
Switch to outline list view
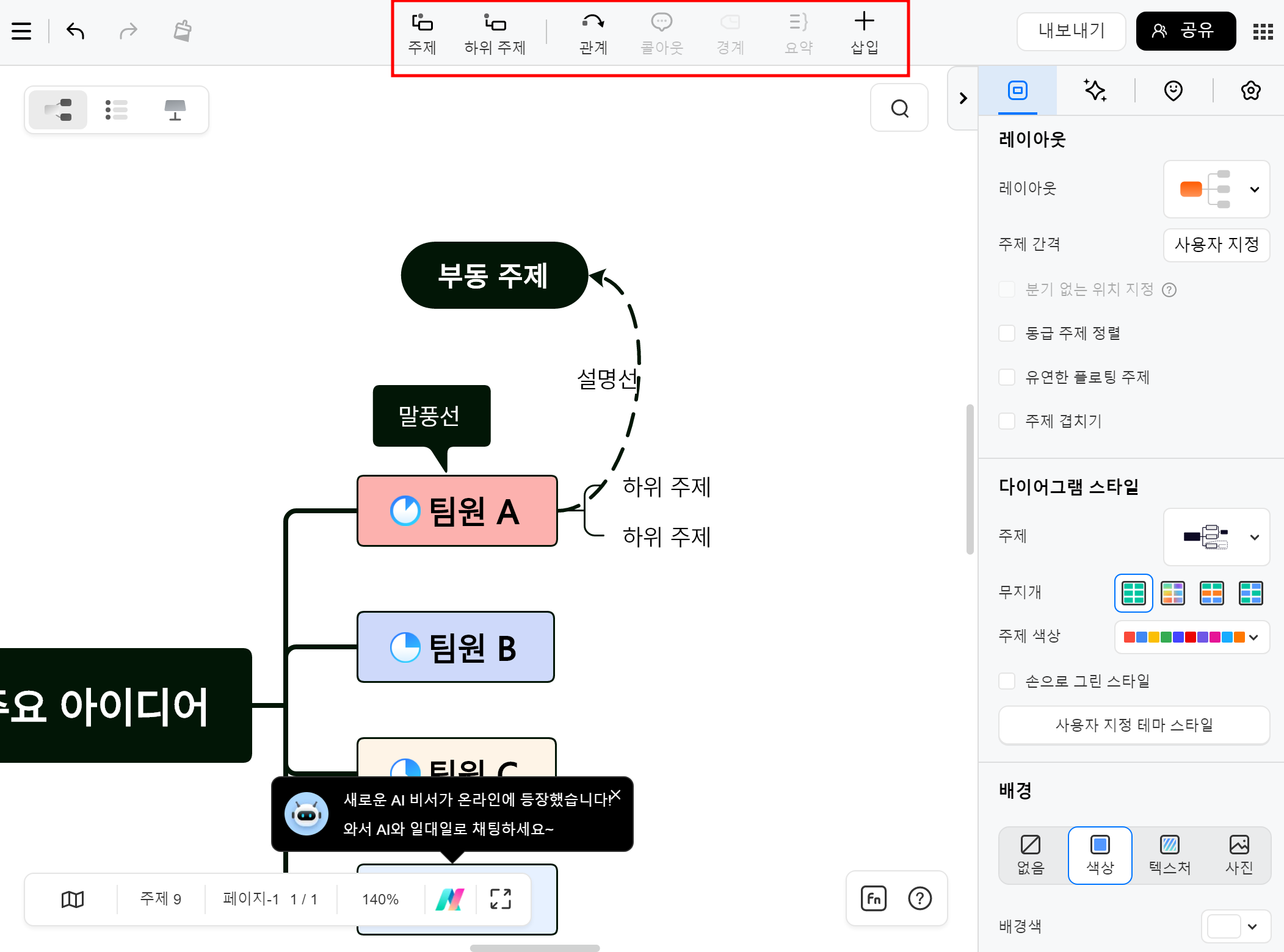pyautogui.click(x=116, y=110)
